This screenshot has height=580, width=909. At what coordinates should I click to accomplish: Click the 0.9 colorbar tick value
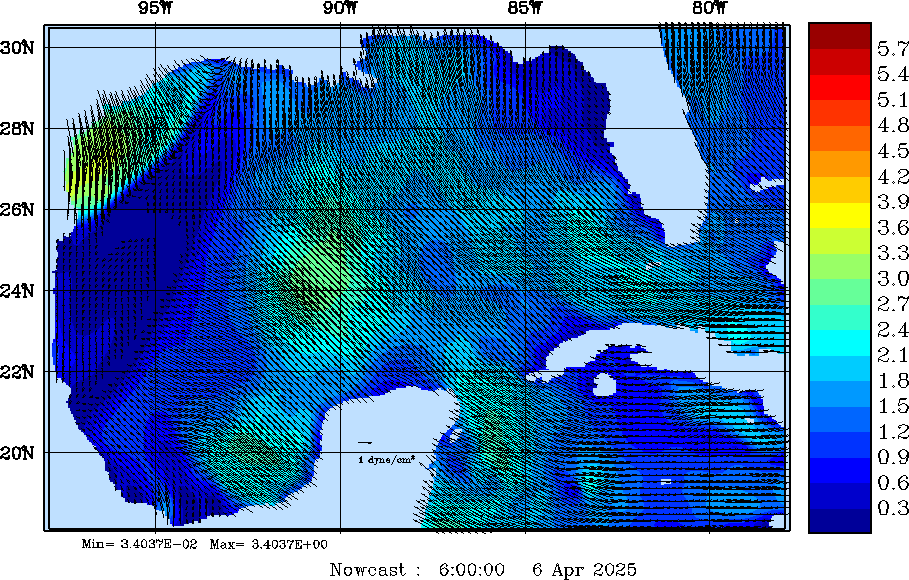coord(893,457)
